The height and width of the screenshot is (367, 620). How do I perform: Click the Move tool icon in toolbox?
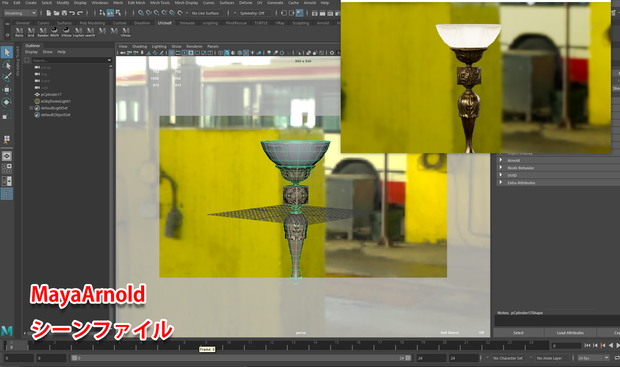coord(7,90)
